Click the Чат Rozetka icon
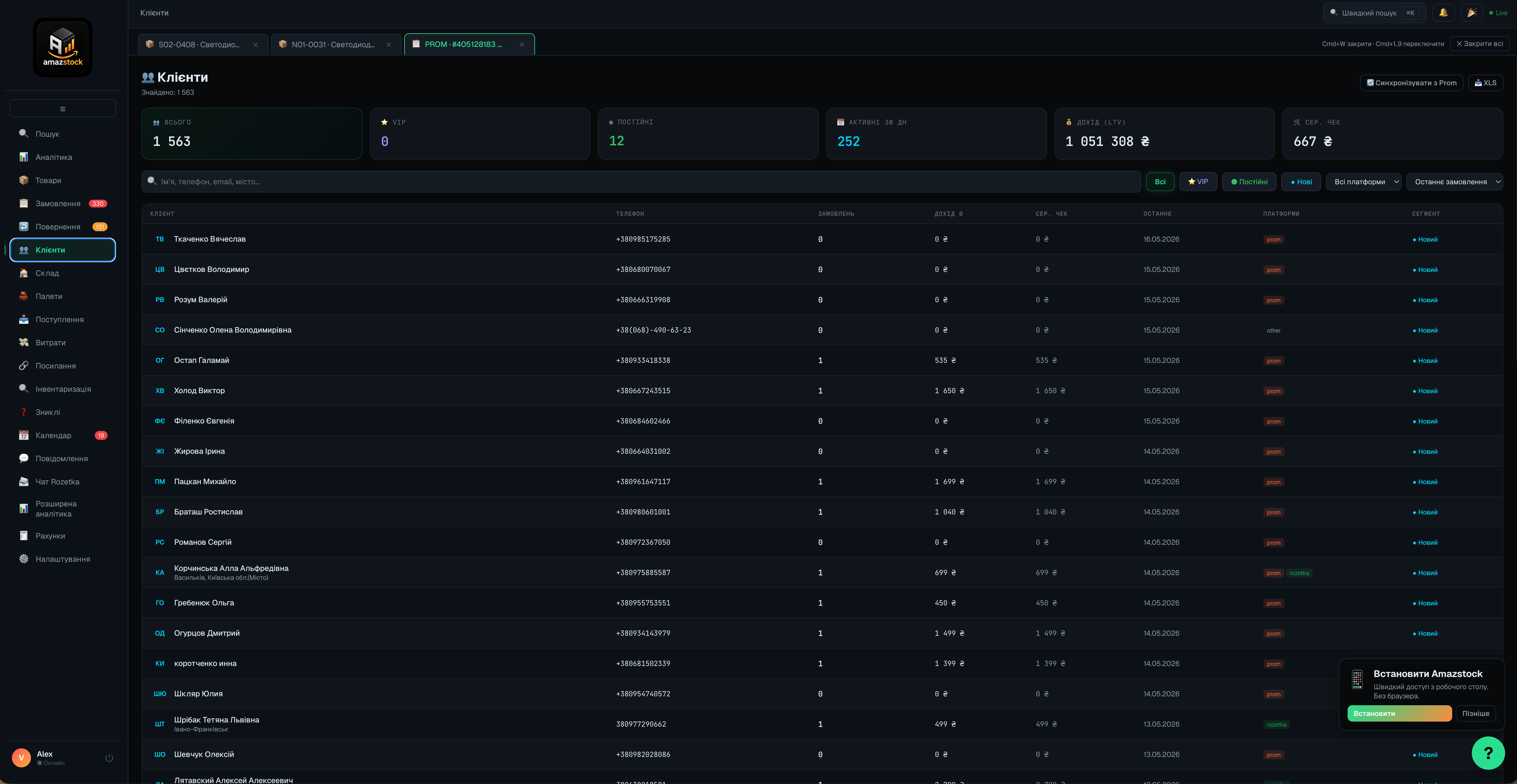Viewport: 1517px width, 784px height. 23,482
